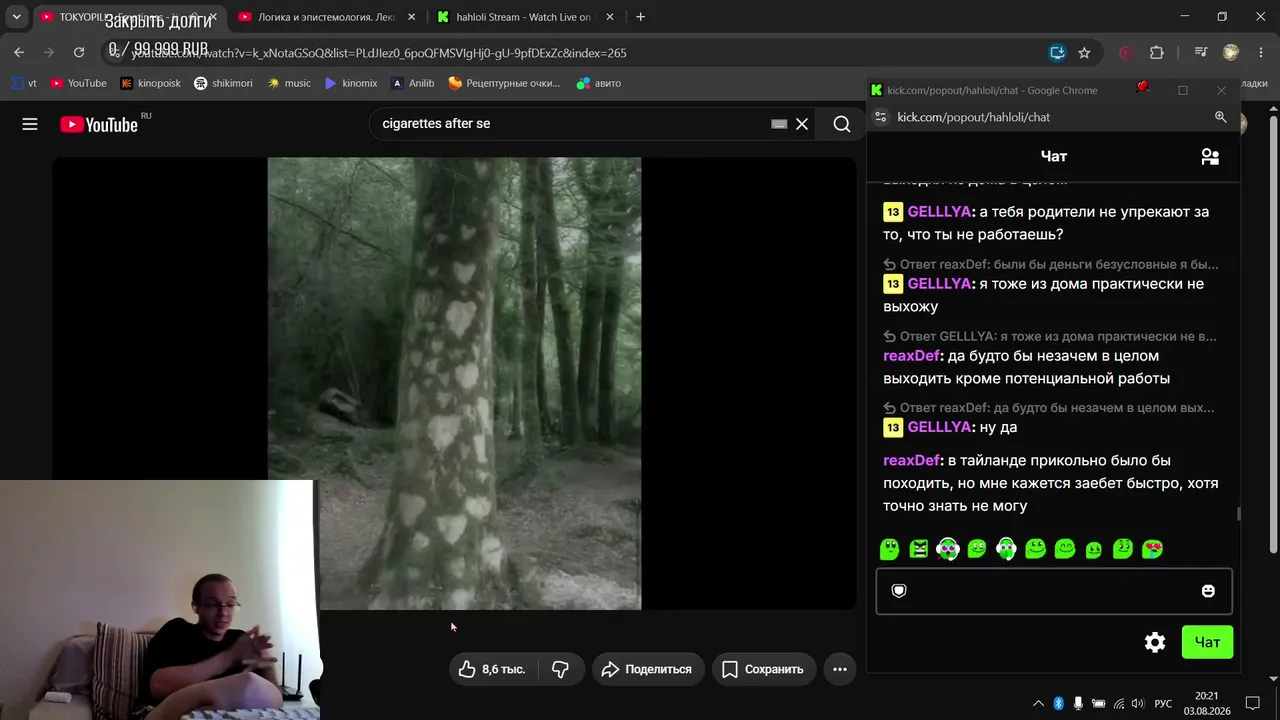1280x720 pixels.
Task: Open Kick chat settings gear
Action: point(1155,642)
